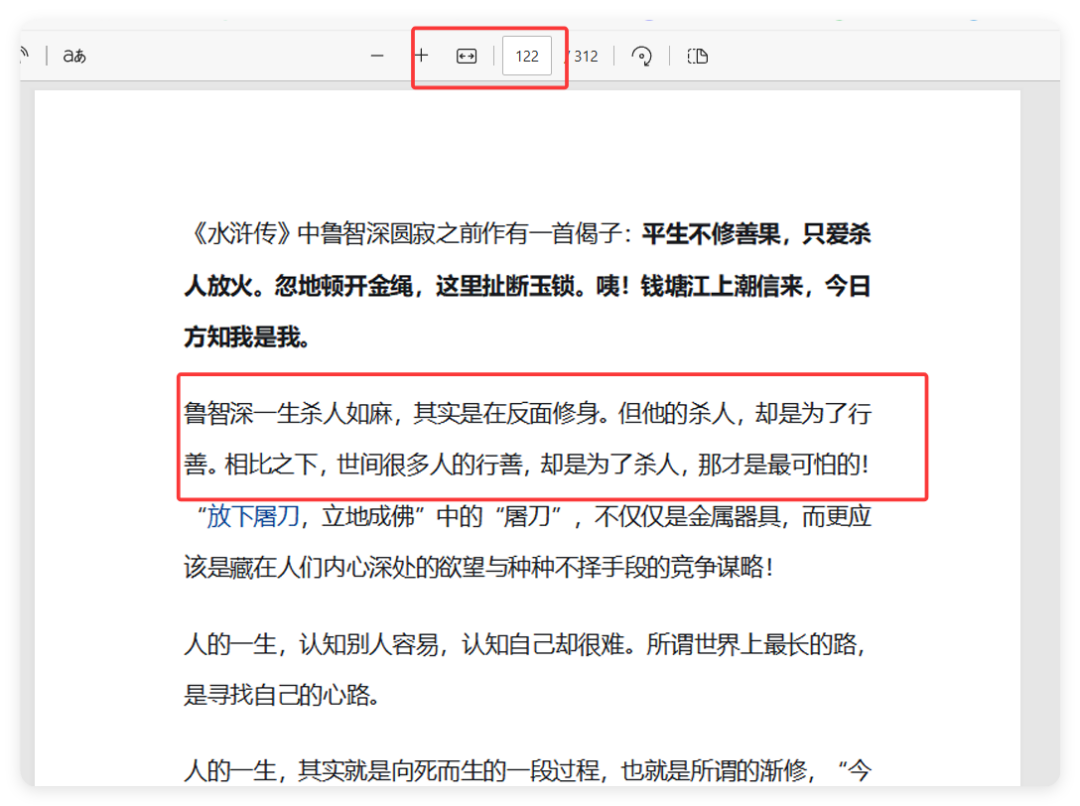The image size is (1080, 806).
Task: Click the paragraph starting "鲁智深一生杀人如麻"
Action: click(x=528, y=439)
